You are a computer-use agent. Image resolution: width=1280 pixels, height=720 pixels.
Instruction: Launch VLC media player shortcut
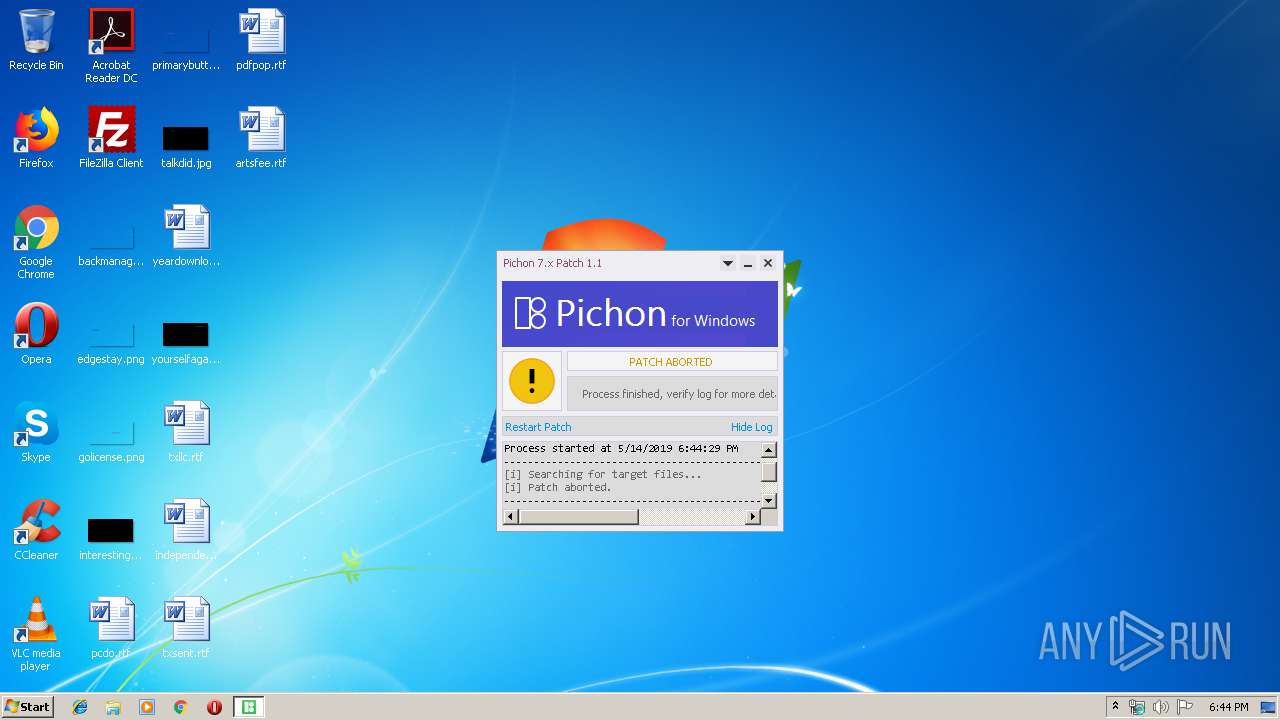pyautogui.click(x=36, y=634)
